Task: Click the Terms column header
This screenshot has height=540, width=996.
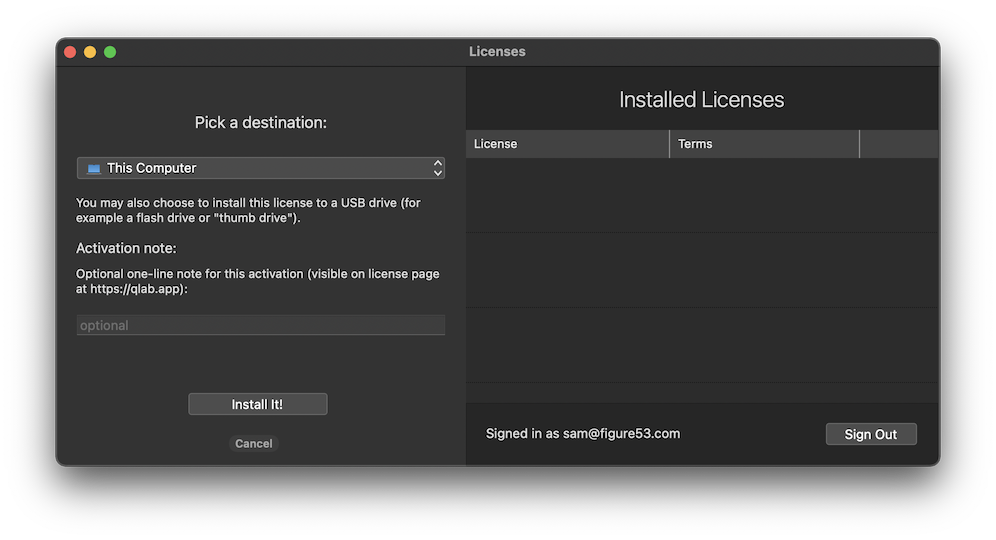Action: point(764,144)
